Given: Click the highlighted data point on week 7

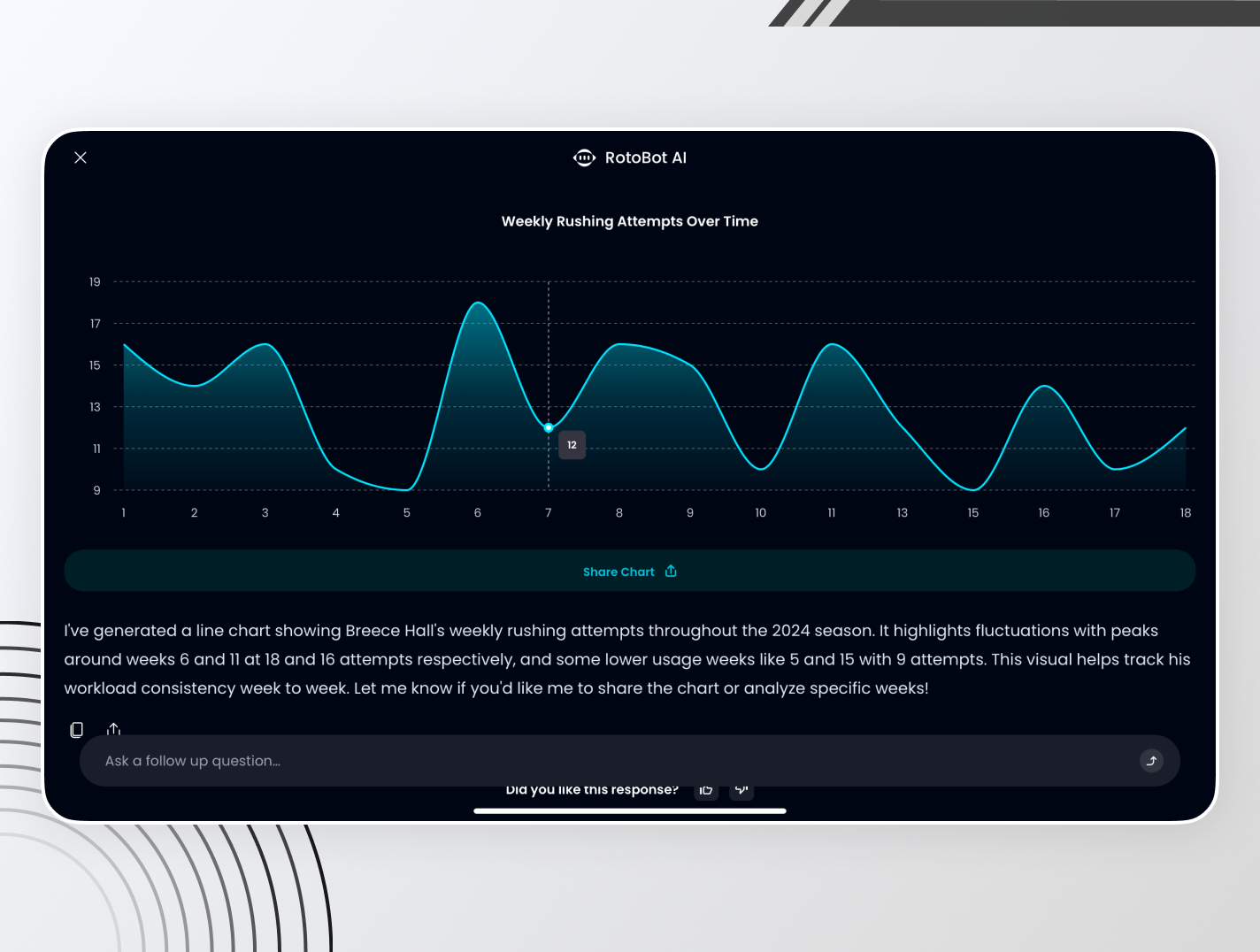Looking at the screenshot, I should pos(549,427).
